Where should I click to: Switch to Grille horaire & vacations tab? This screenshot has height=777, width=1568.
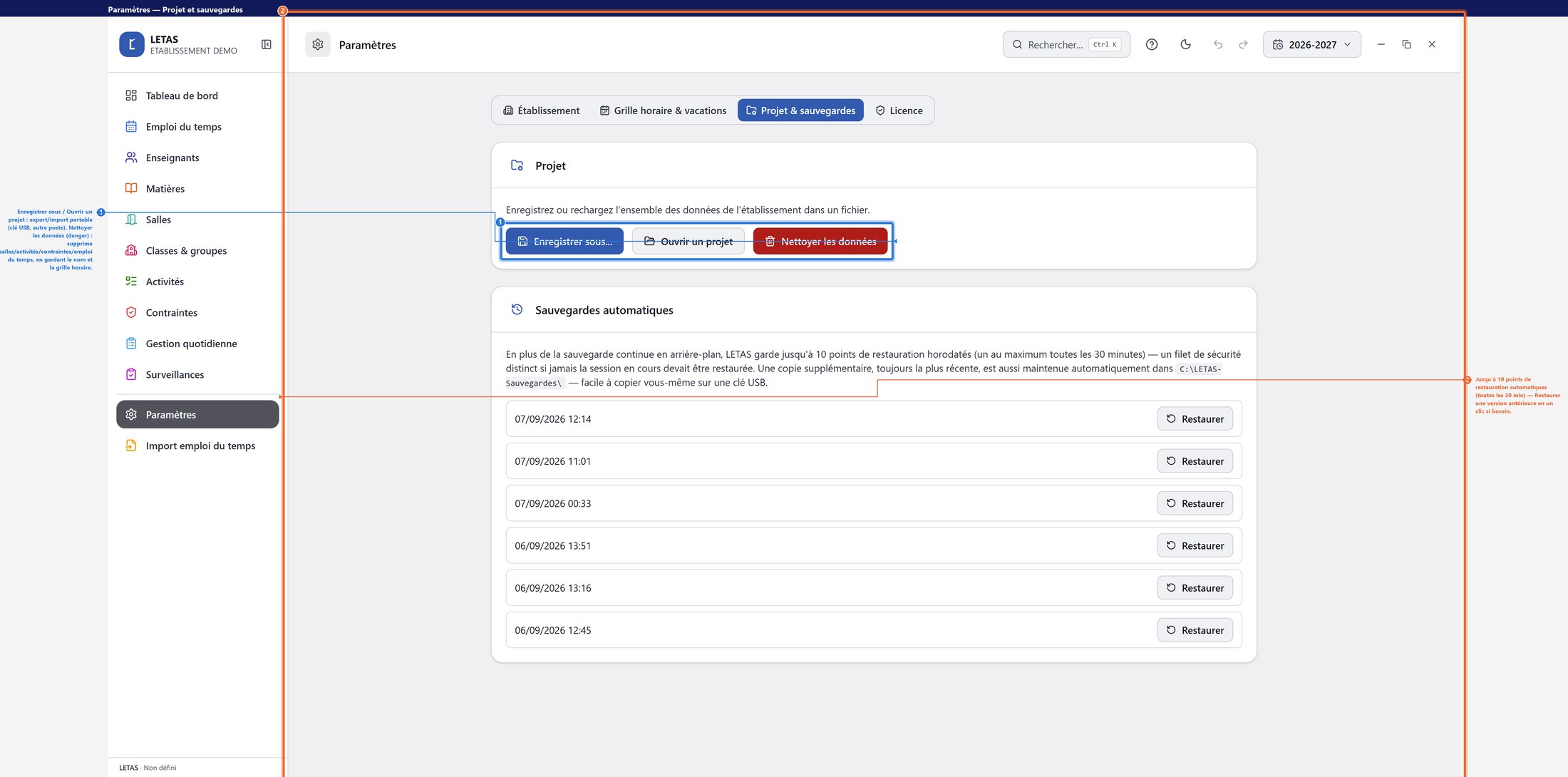(663, 110)
